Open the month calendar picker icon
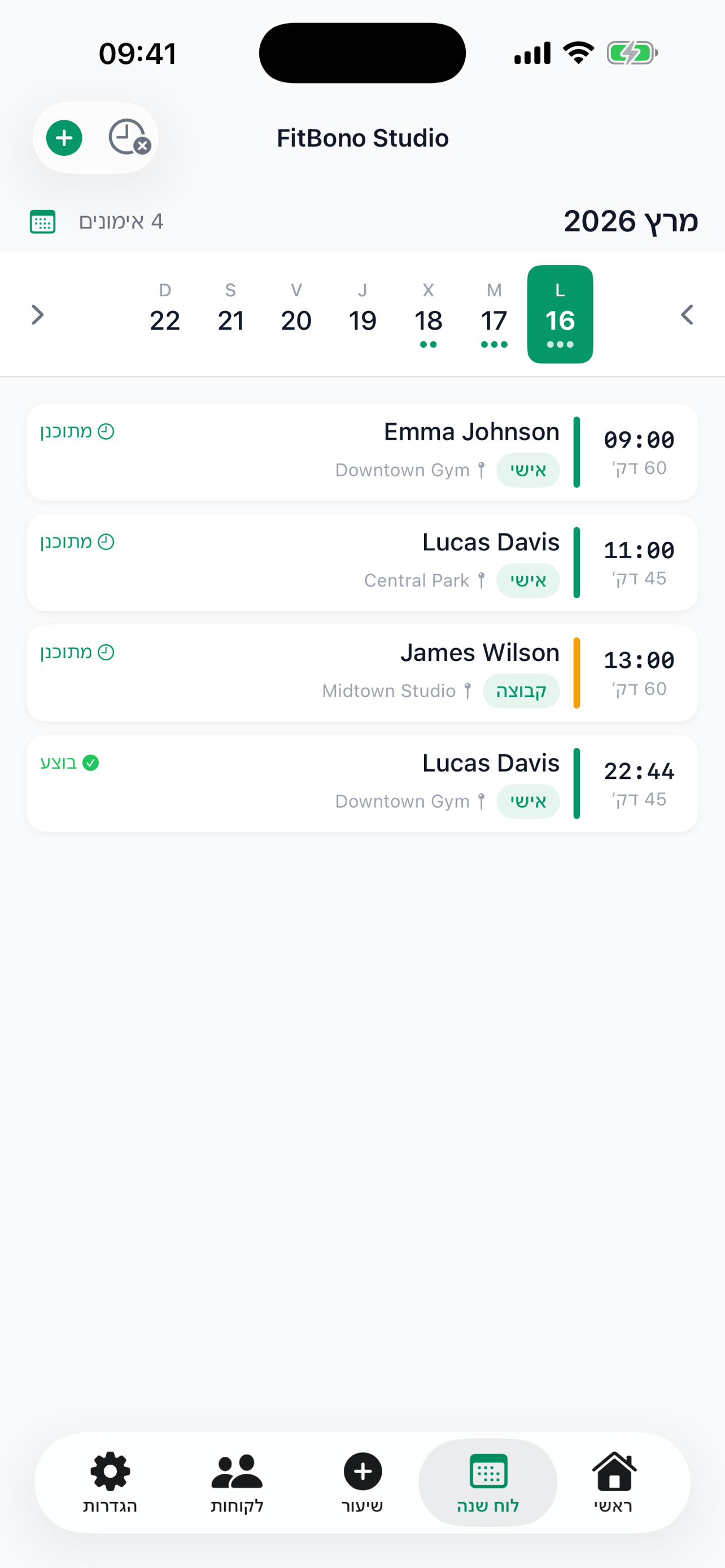 (x=42, y=222)
